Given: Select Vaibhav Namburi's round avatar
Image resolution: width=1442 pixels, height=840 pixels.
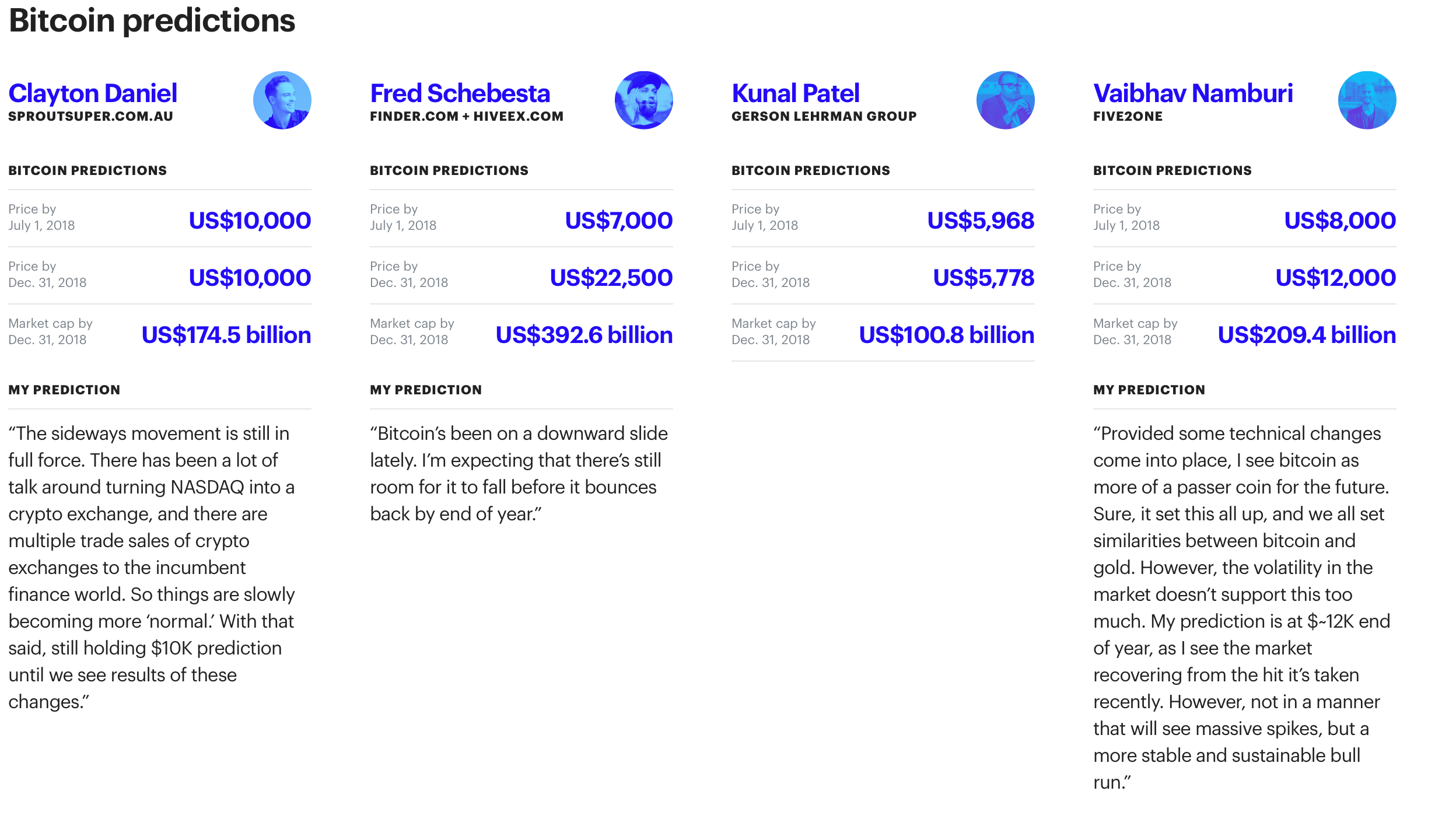Looking at the screenshot, I should coord(1367,100).
